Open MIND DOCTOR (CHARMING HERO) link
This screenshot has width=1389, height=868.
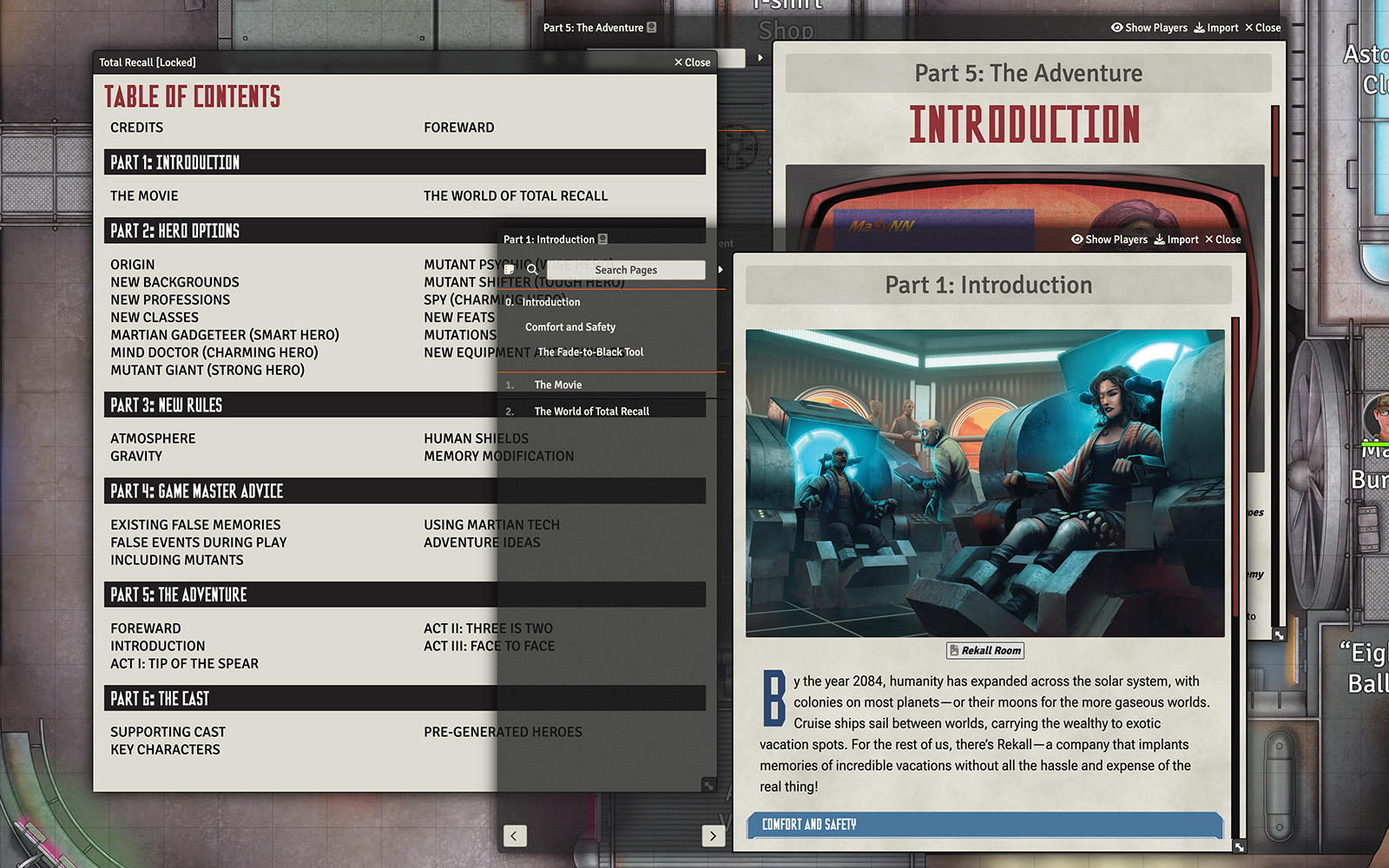coord(214,352)
